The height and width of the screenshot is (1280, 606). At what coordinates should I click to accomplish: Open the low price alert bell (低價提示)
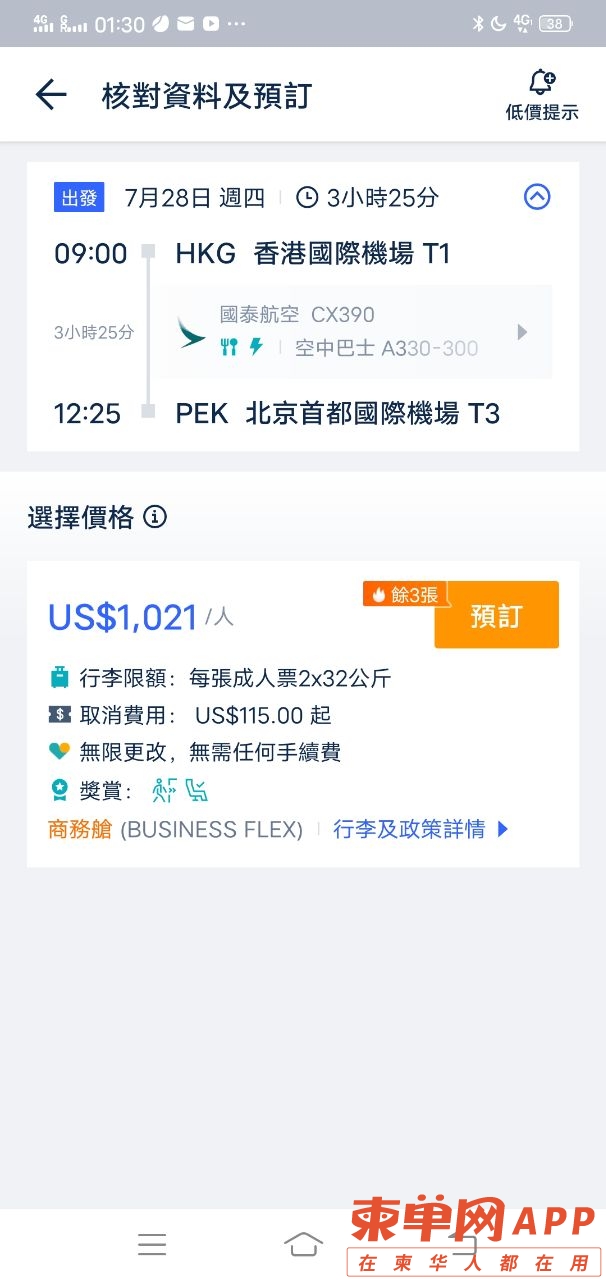pyautogui.click(x=542, y=95)
